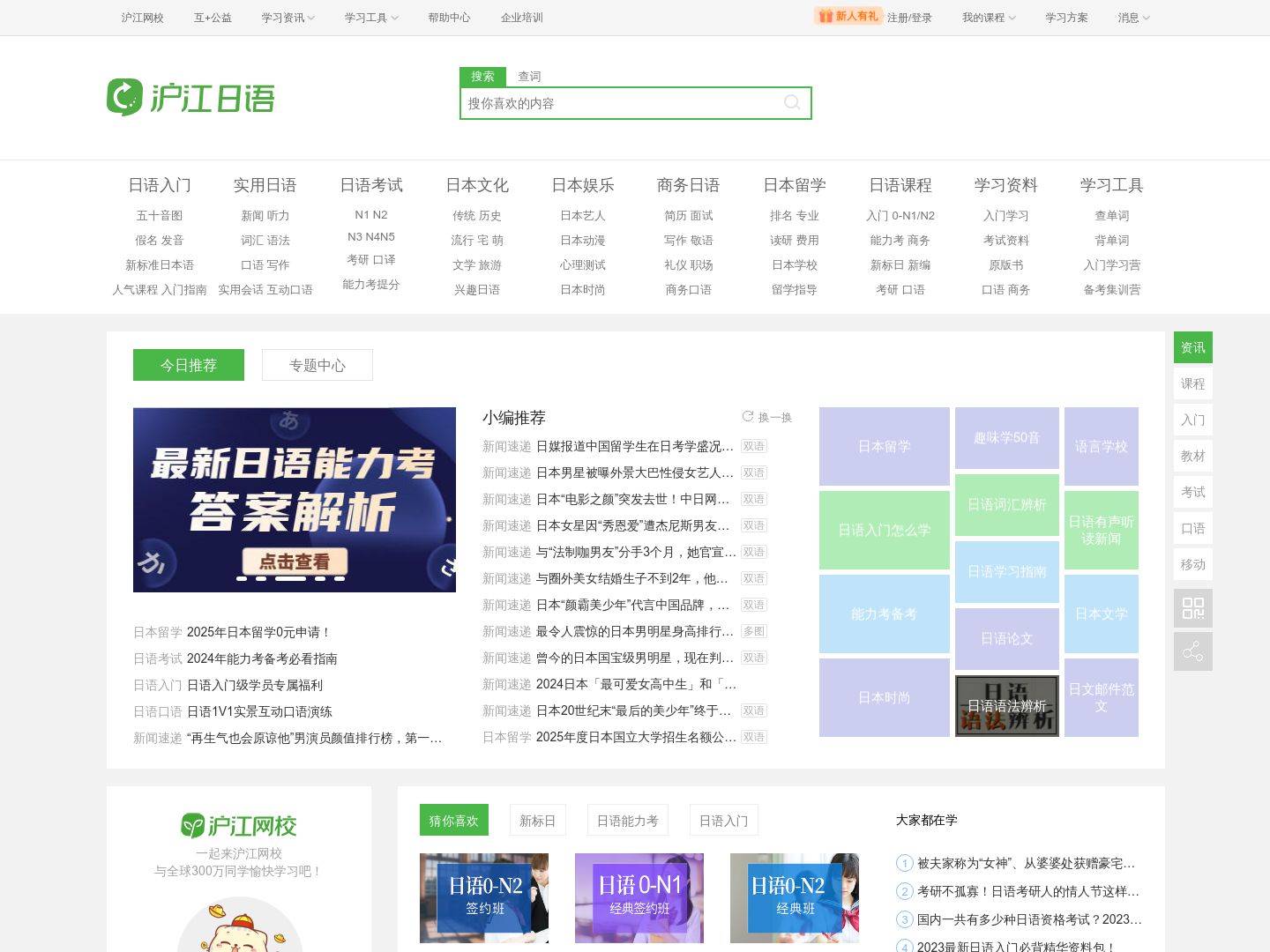The image size is (1270, 952).
Task: Expand the 学习工具 top dropdown
Action: pos(371,18)
